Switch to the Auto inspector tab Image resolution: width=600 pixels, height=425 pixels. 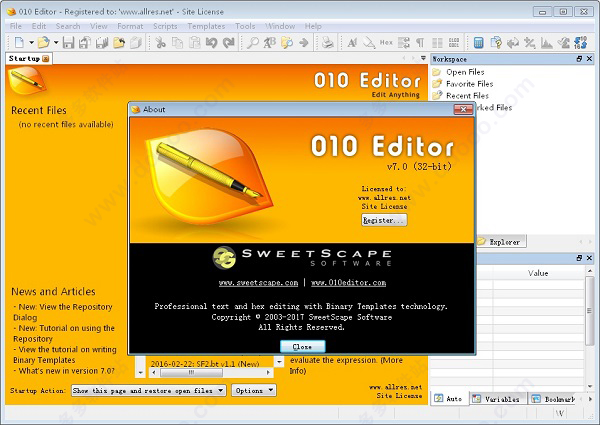click(449, 399)
